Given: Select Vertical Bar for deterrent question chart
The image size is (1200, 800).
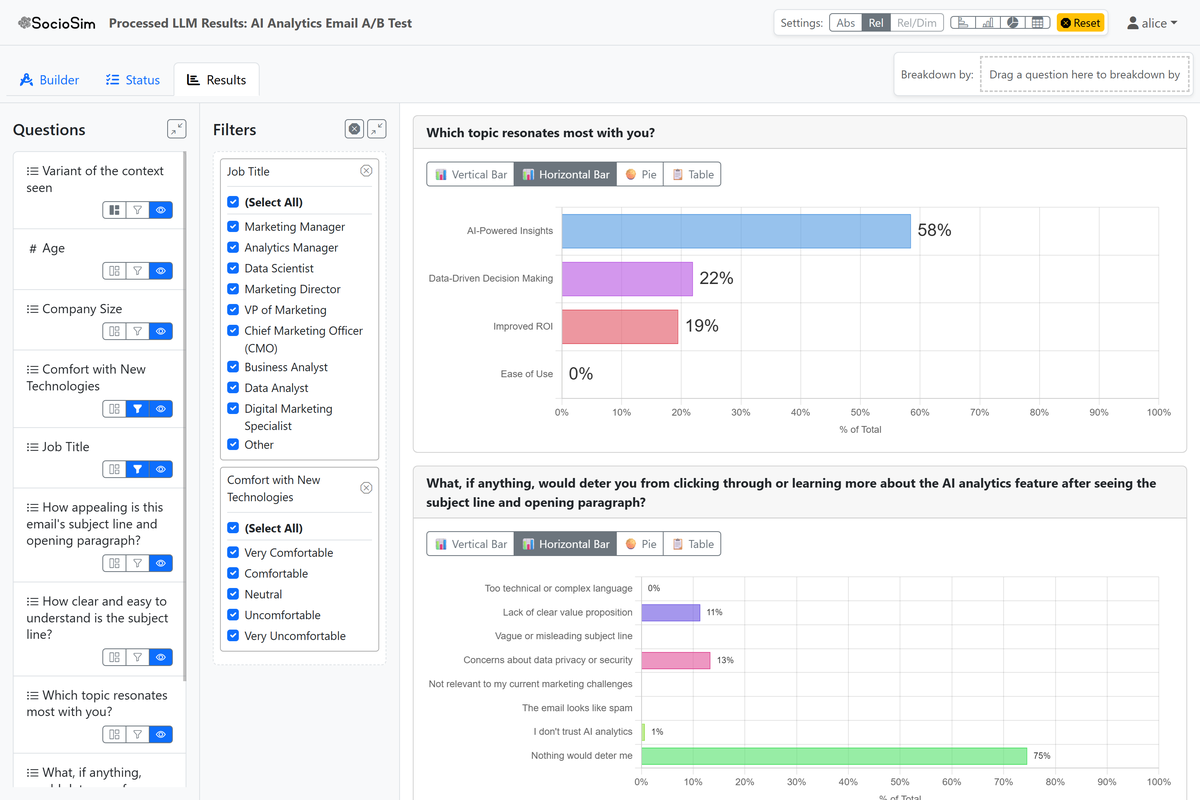Looking at the screenshot, I should (x=470, y=544).
